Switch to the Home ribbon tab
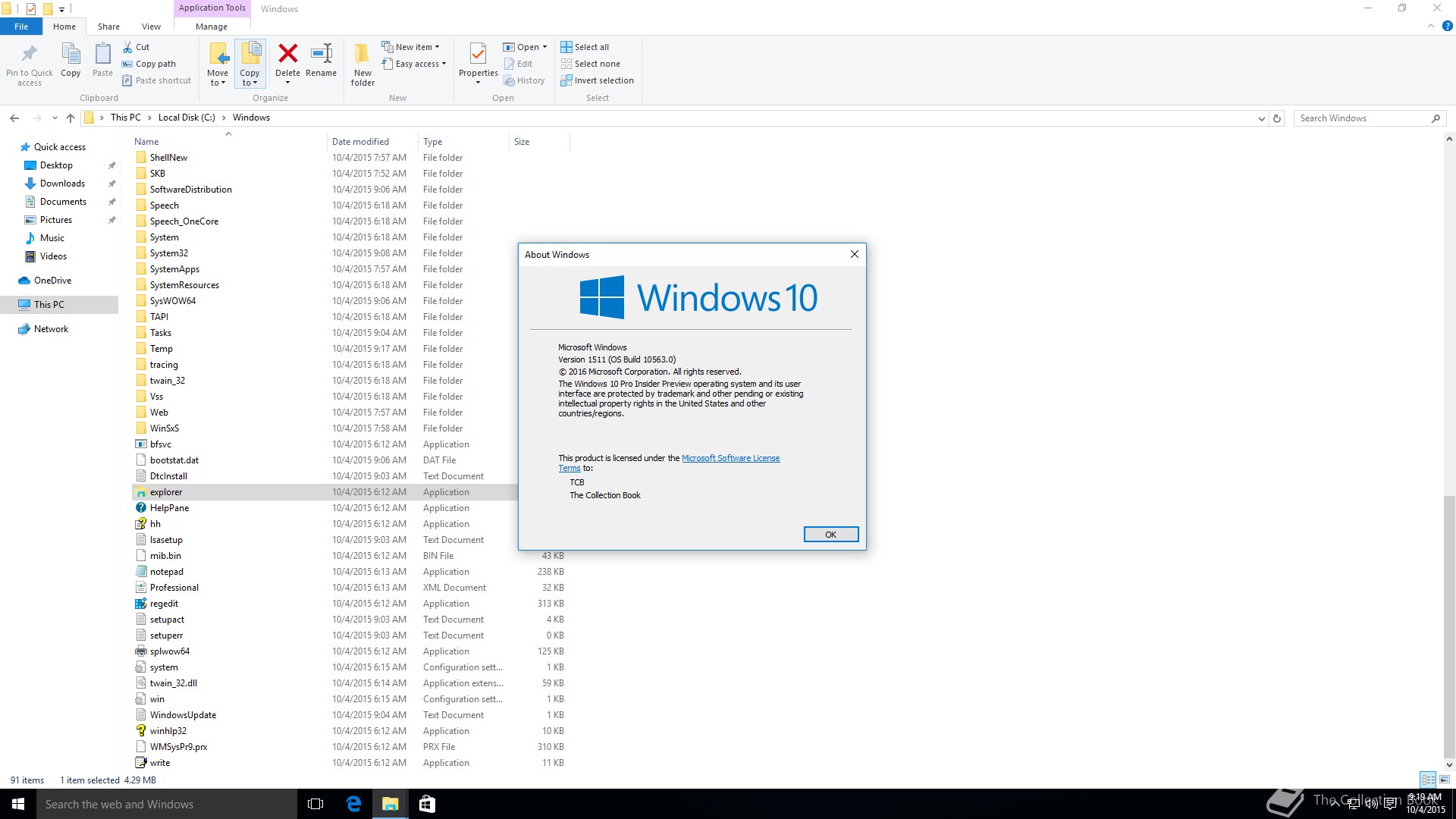This screenshot has width=1456, height=819. pos(64,27)
